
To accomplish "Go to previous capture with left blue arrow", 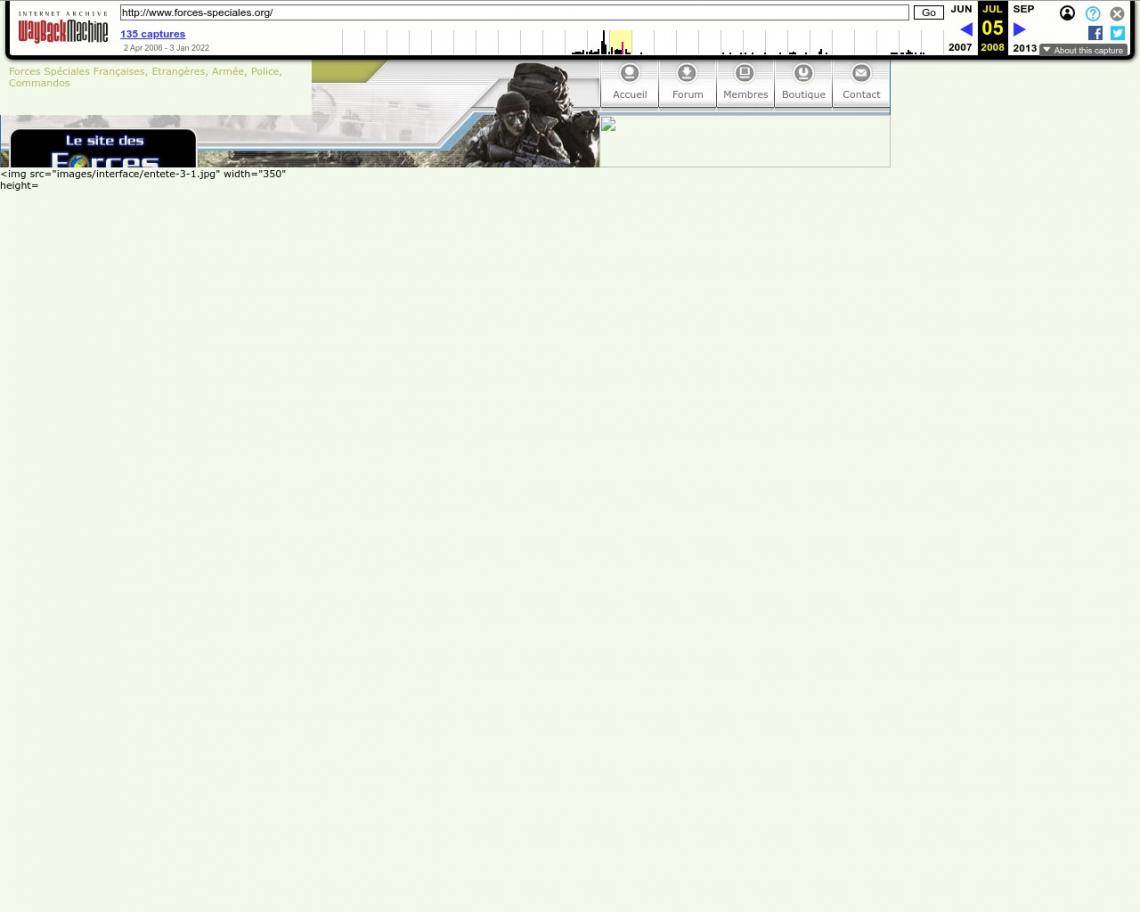I will [966, 29].
